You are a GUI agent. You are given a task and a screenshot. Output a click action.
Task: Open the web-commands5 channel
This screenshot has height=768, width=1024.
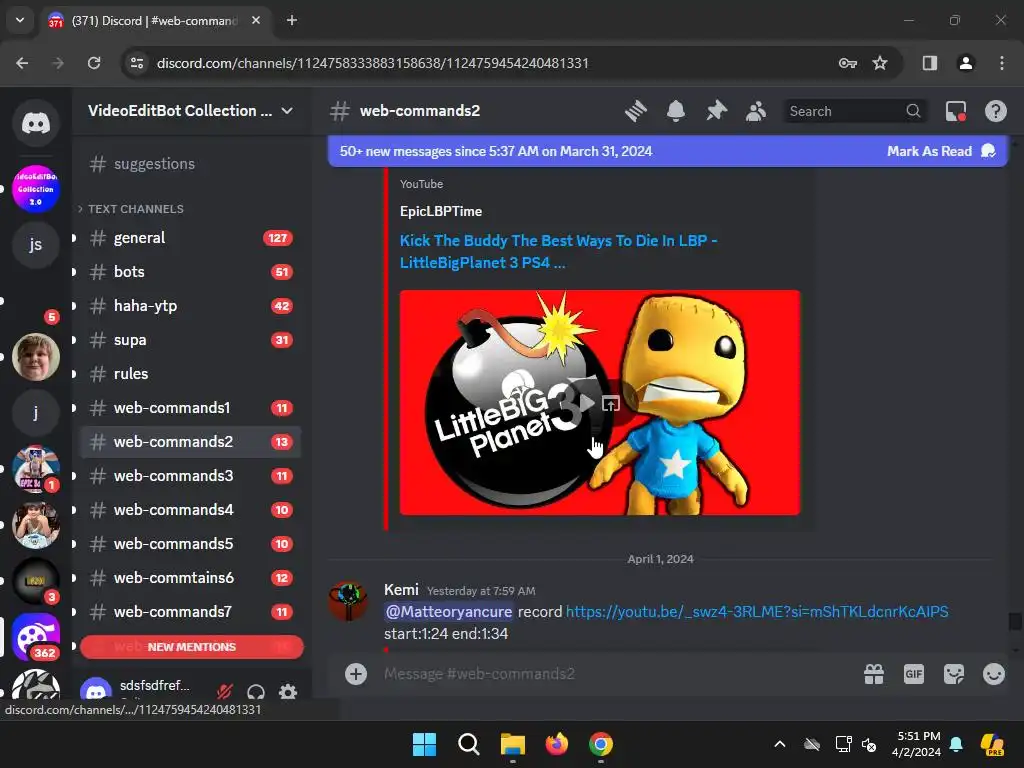coord(191,543)
